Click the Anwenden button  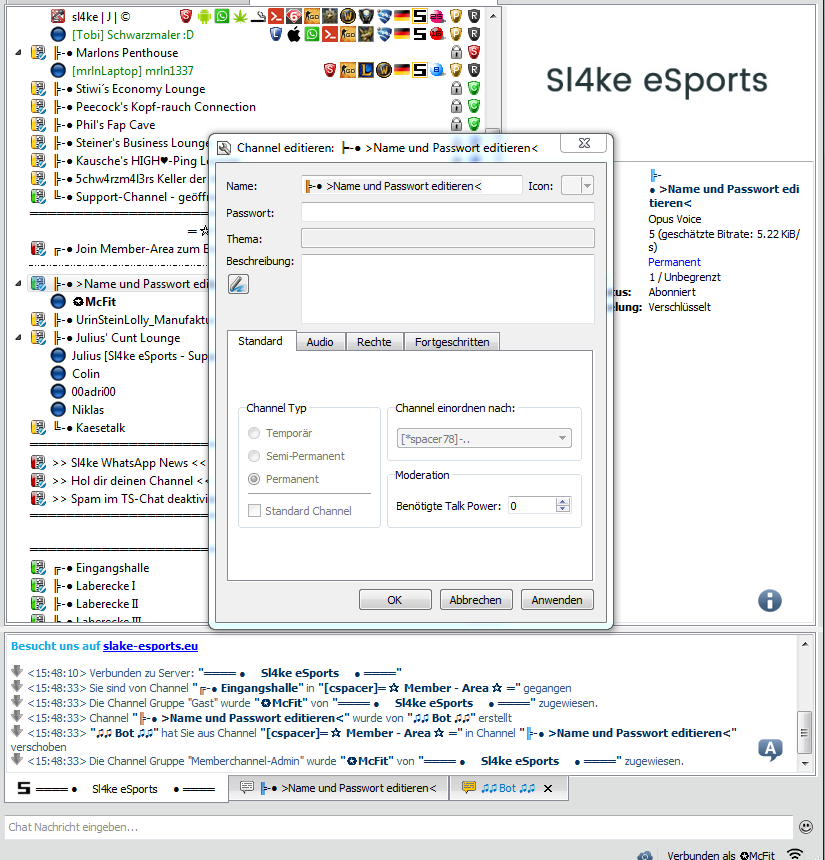point(557,600)
